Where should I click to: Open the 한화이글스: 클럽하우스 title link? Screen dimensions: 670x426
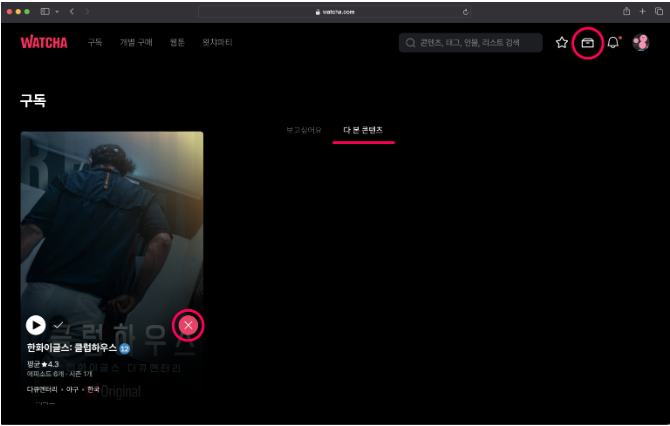click(71, 347)
